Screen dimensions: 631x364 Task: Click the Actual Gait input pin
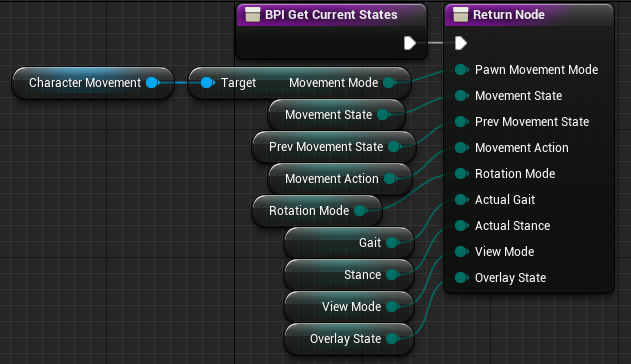(x=462, y=199)
